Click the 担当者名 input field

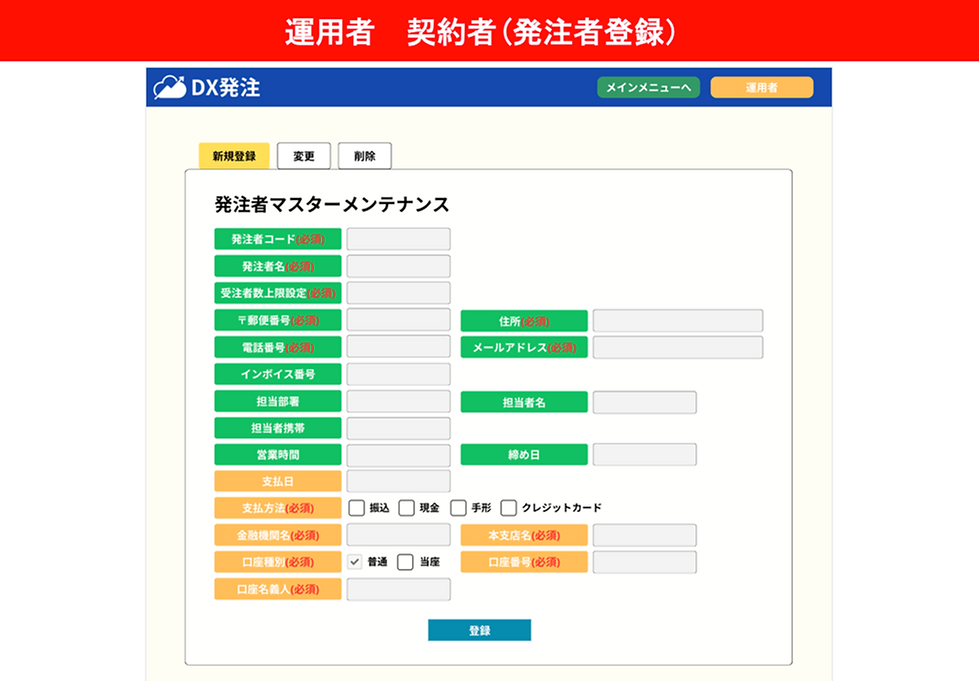click(x=644, y=403)
